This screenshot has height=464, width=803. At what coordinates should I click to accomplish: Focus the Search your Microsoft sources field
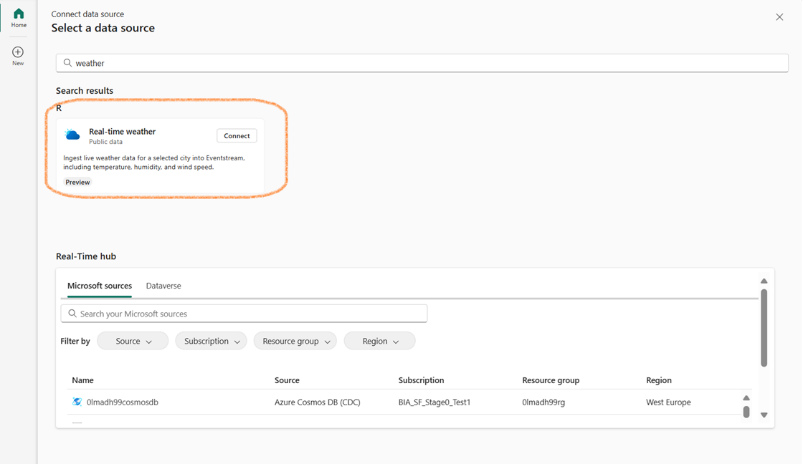coord(244,313)
